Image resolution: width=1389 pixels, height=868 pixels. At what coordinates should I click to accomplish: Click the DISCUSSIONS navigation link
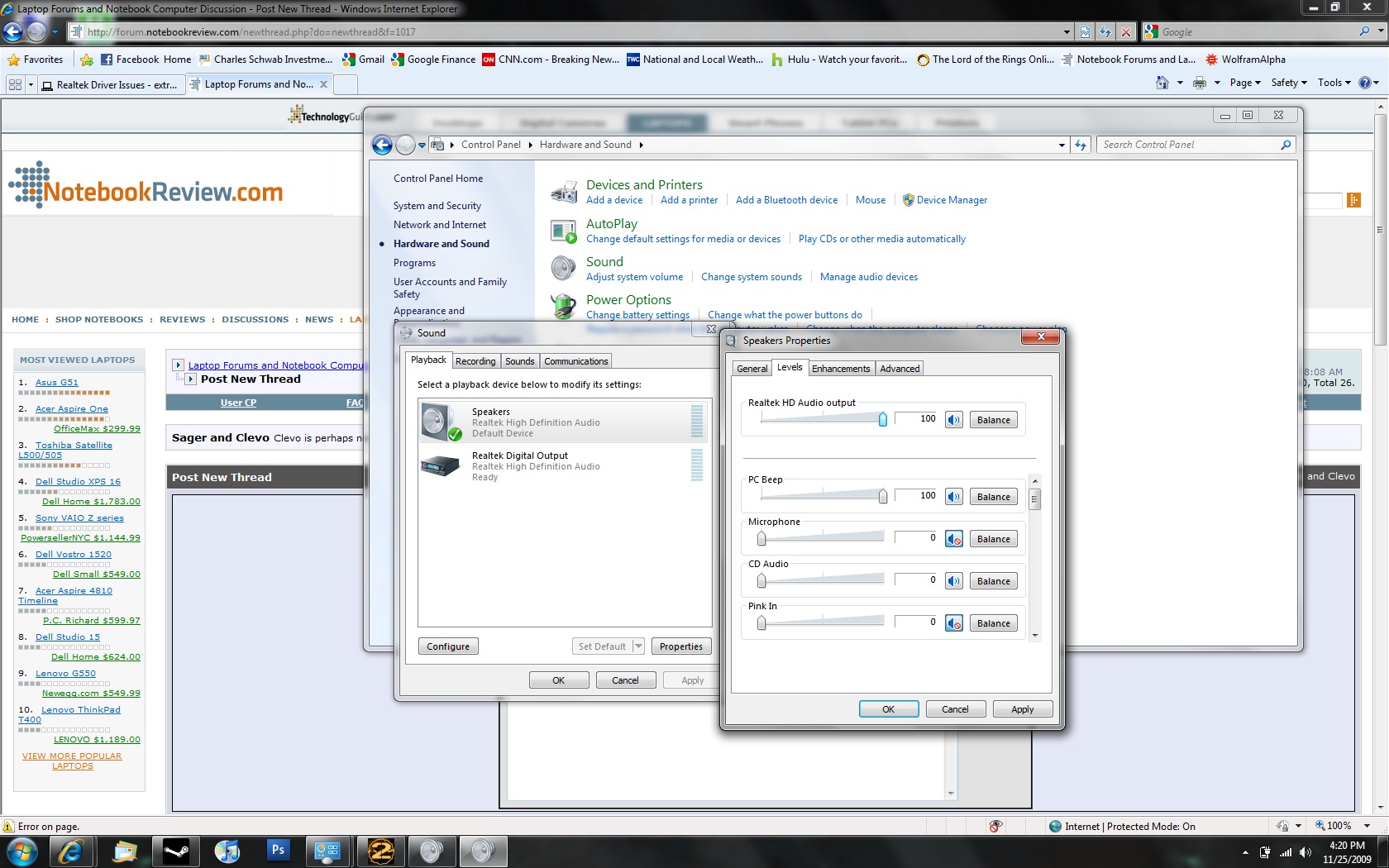pos(255,320)
